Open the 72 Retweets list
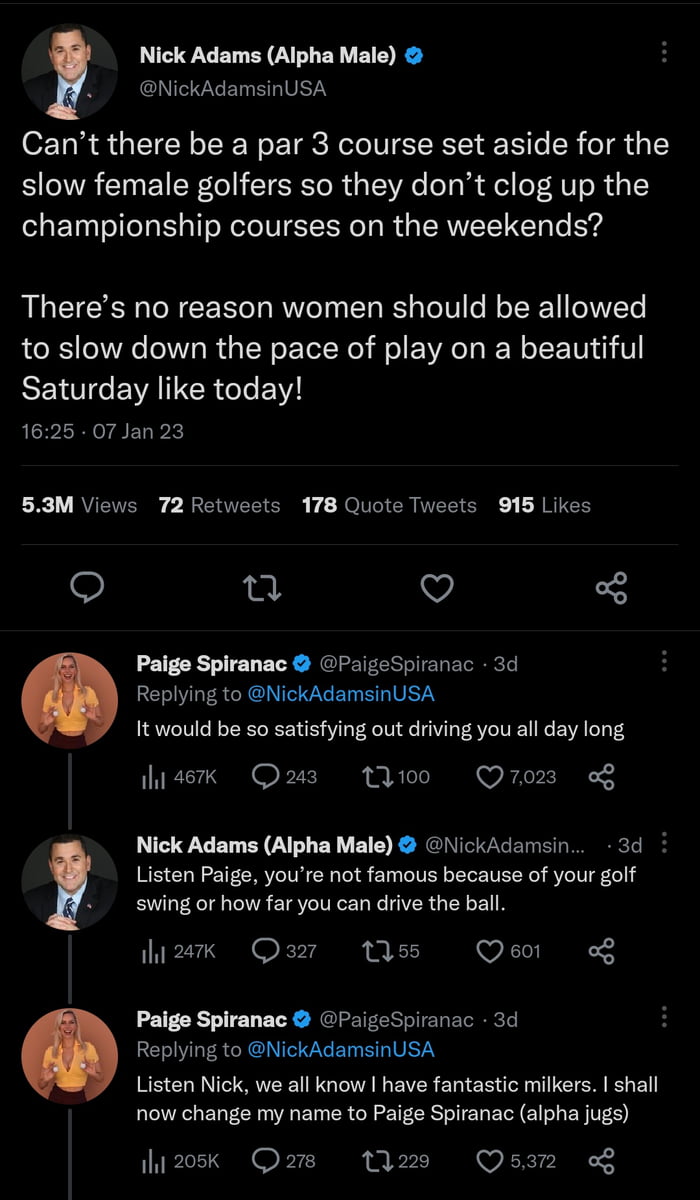Screen dimensions: 700x1200 (219, 505)
